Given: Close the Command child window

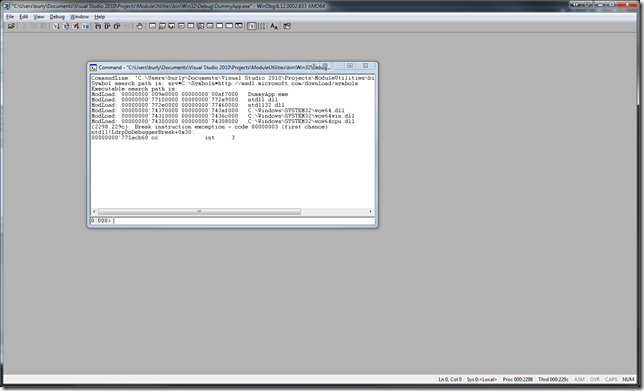Looking at the screenshot, I should click(x=365, y=66).
